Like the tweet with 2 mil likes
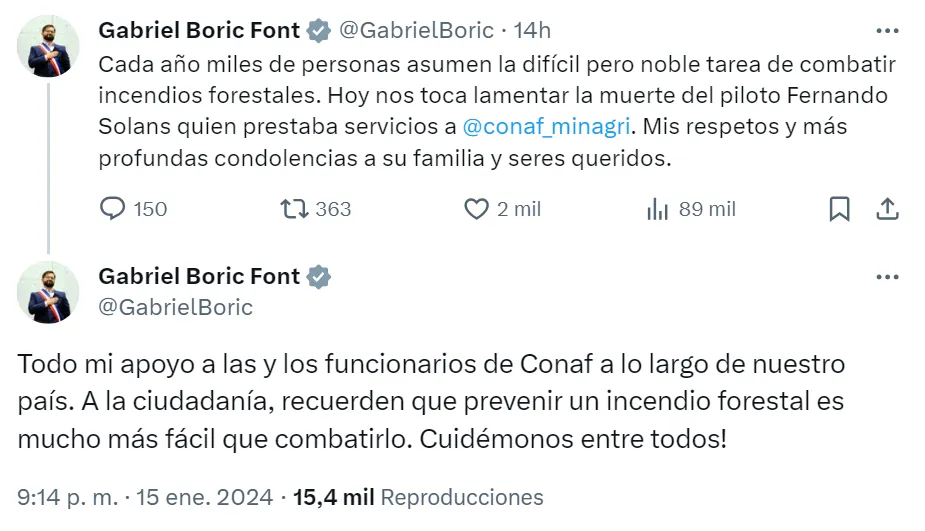The height and width of the screenshot is (531, 925). tap(476, 209)
